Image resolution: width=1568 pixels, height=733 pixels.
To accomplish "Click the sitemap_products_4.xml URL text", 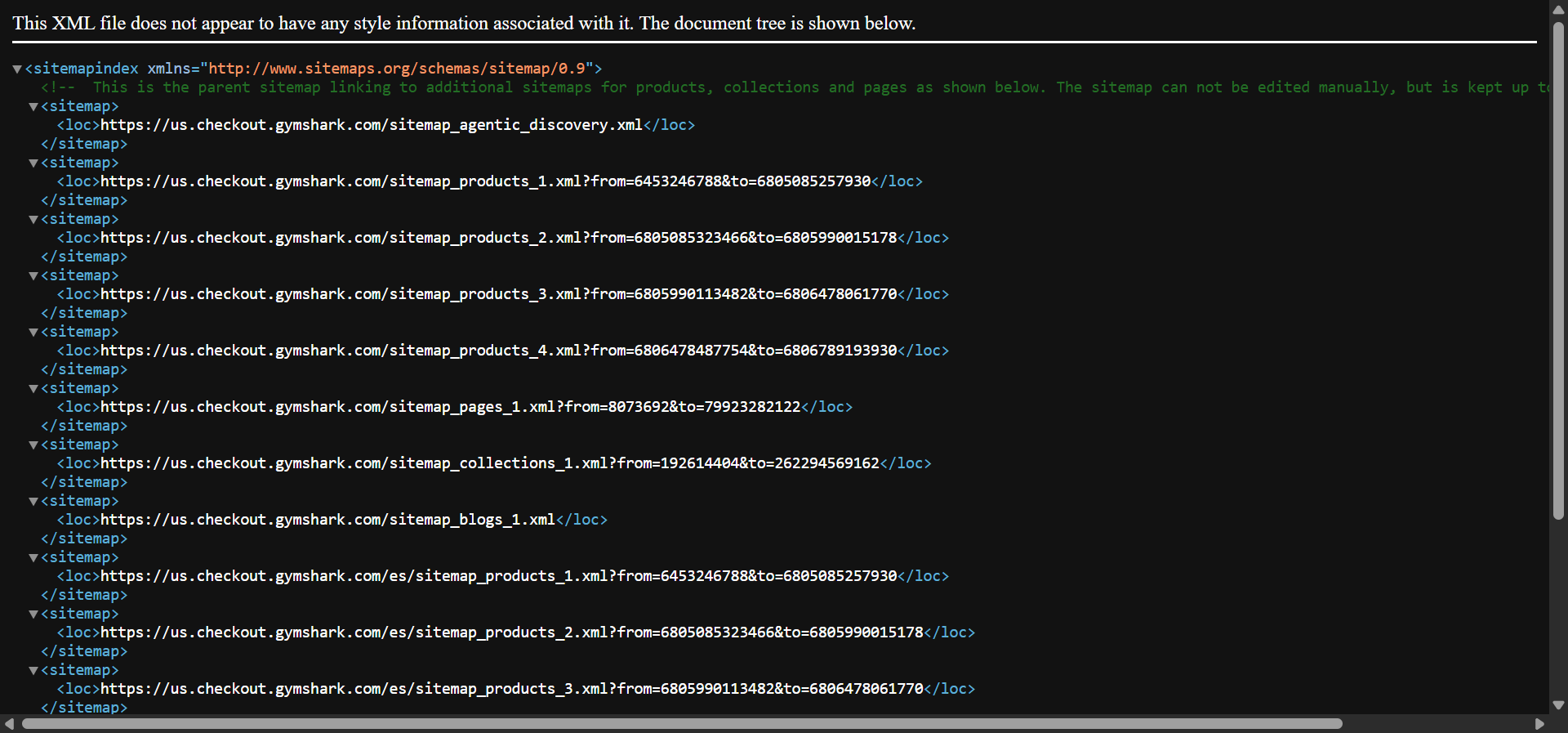I will pyautogui.click(x=498, y=351).
